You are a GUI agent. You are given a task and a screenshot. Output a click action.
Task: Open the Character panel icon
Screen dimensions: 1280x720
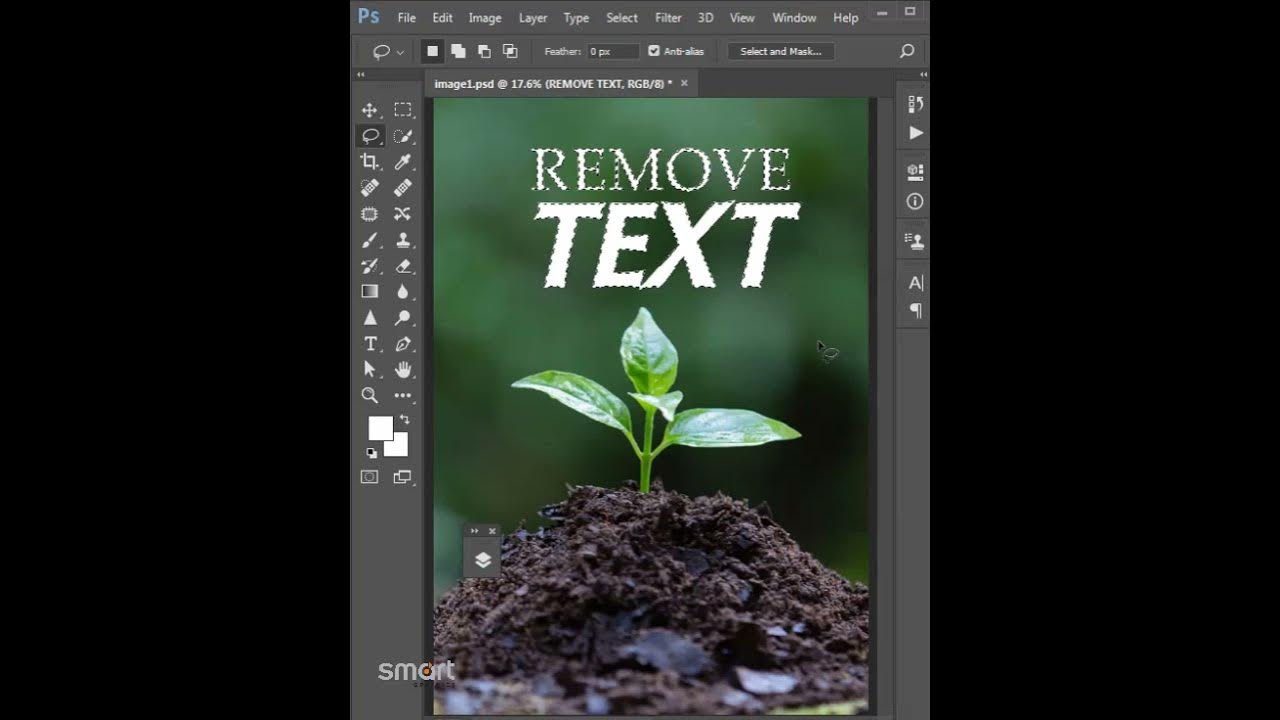pos(915,283)
